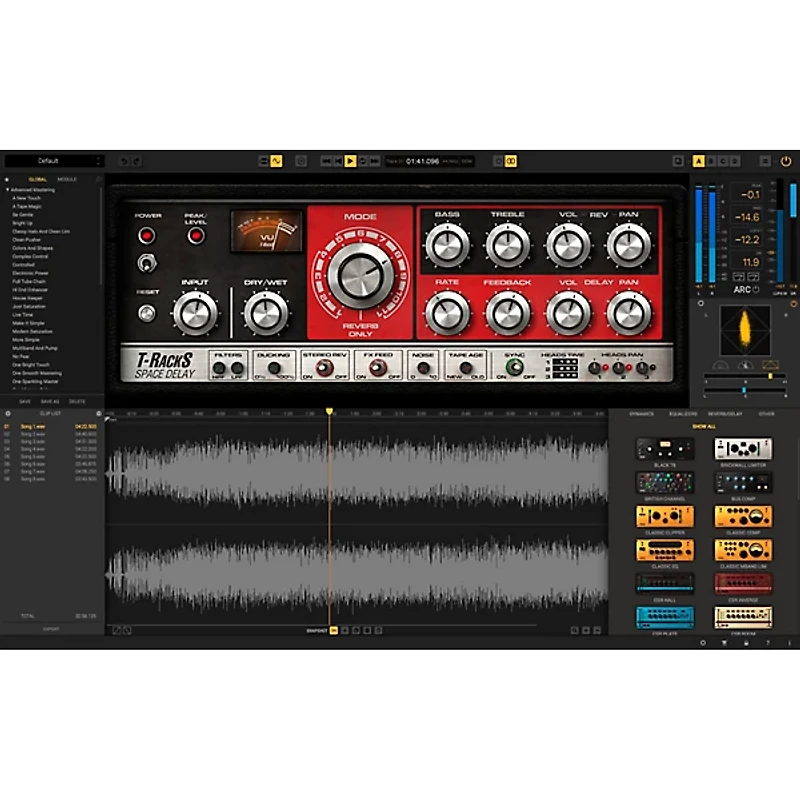
Task: Select the Brickwall Limiter module icon
Action: [x=742, y=450]
